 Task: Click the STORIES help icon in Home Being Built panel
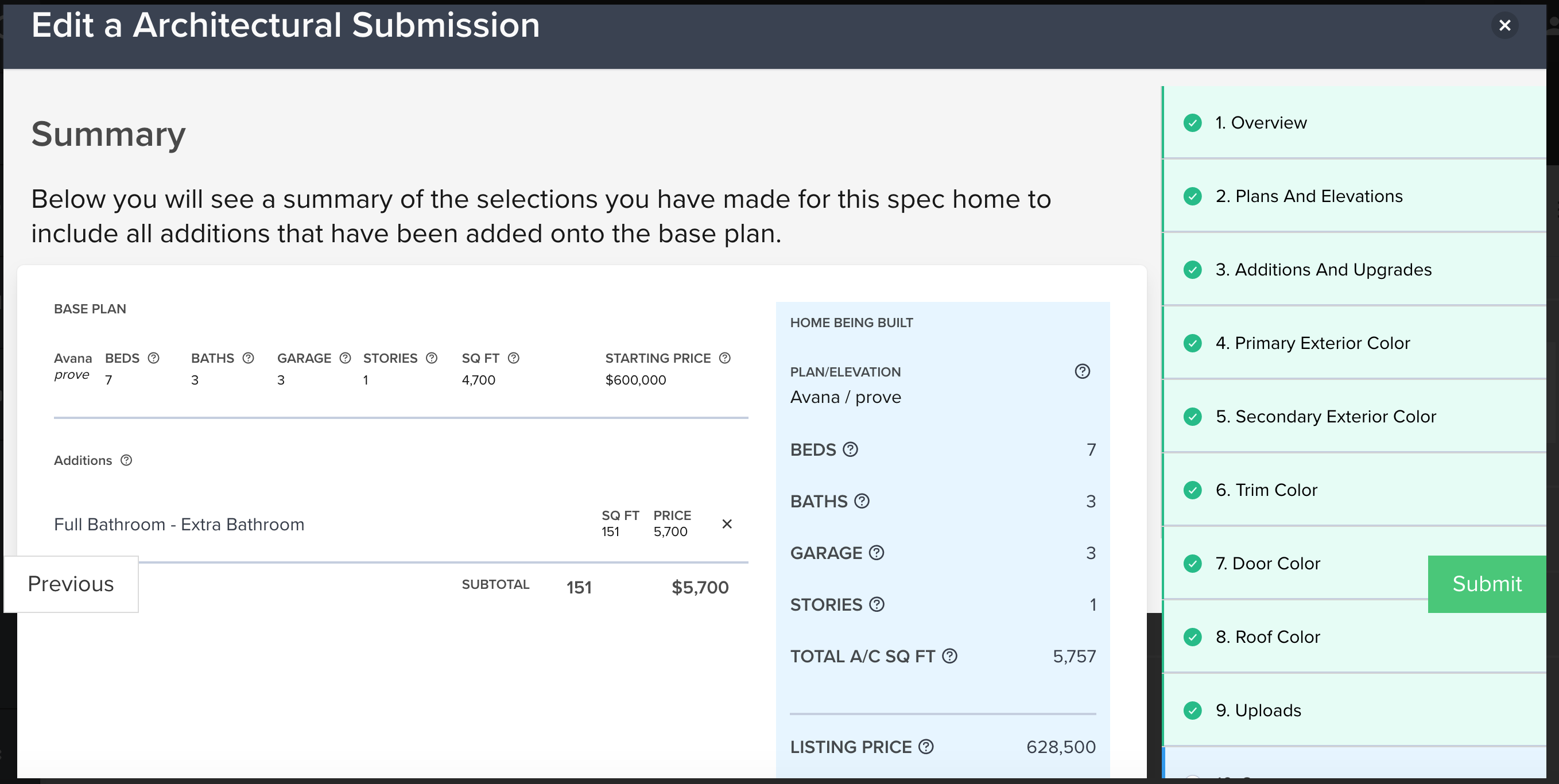coord(877,604)
